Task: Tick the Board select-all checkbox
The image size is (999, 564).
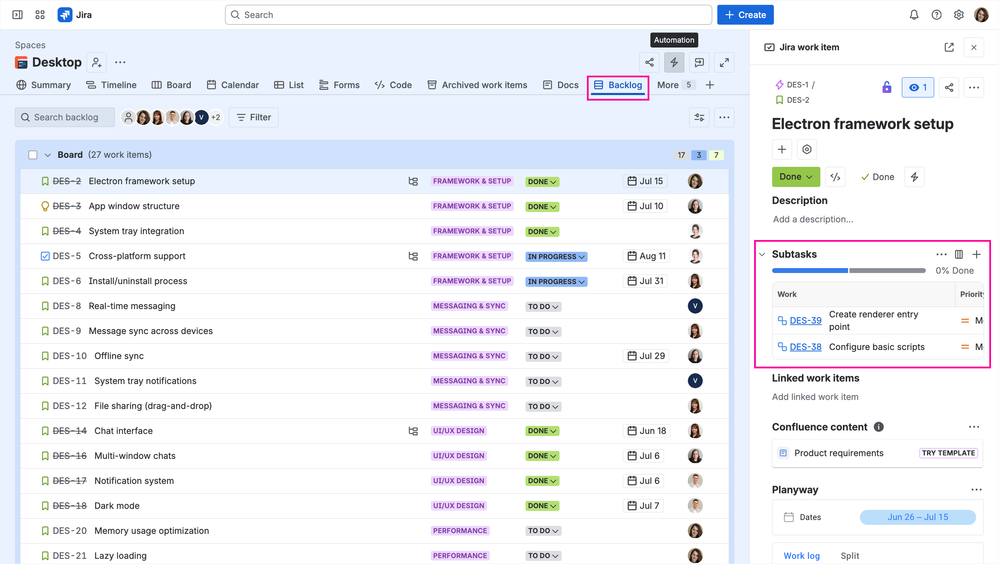Action: pos(32,155)
